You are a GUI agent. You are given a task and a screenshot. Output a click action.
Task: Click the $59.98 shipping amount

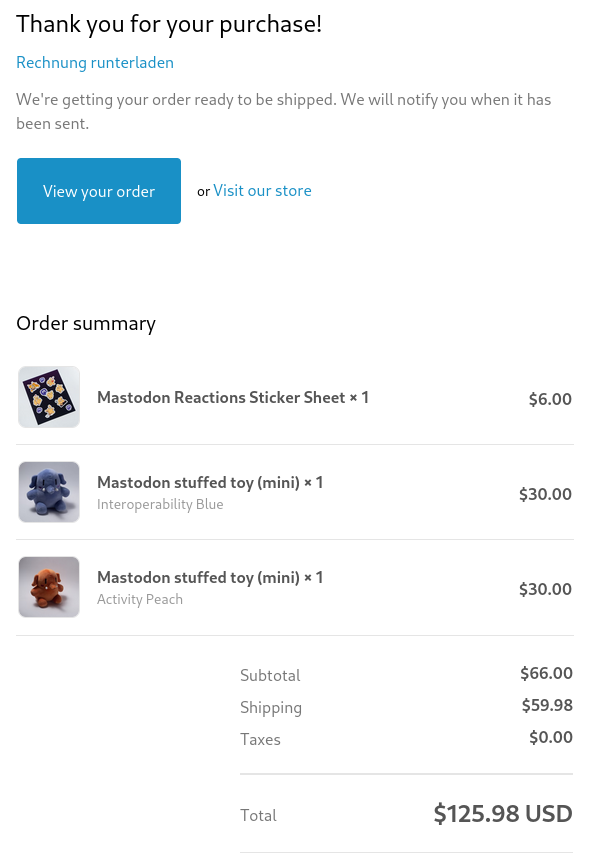[x=547, y=706]
